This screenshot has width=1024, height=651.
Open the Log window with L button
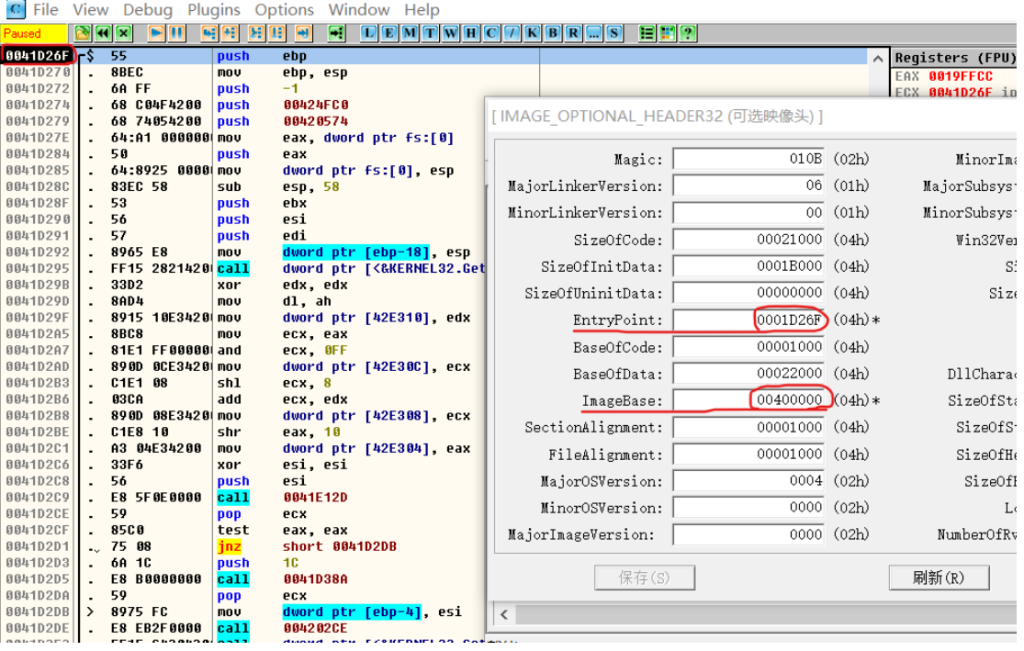tap(369, 33)
